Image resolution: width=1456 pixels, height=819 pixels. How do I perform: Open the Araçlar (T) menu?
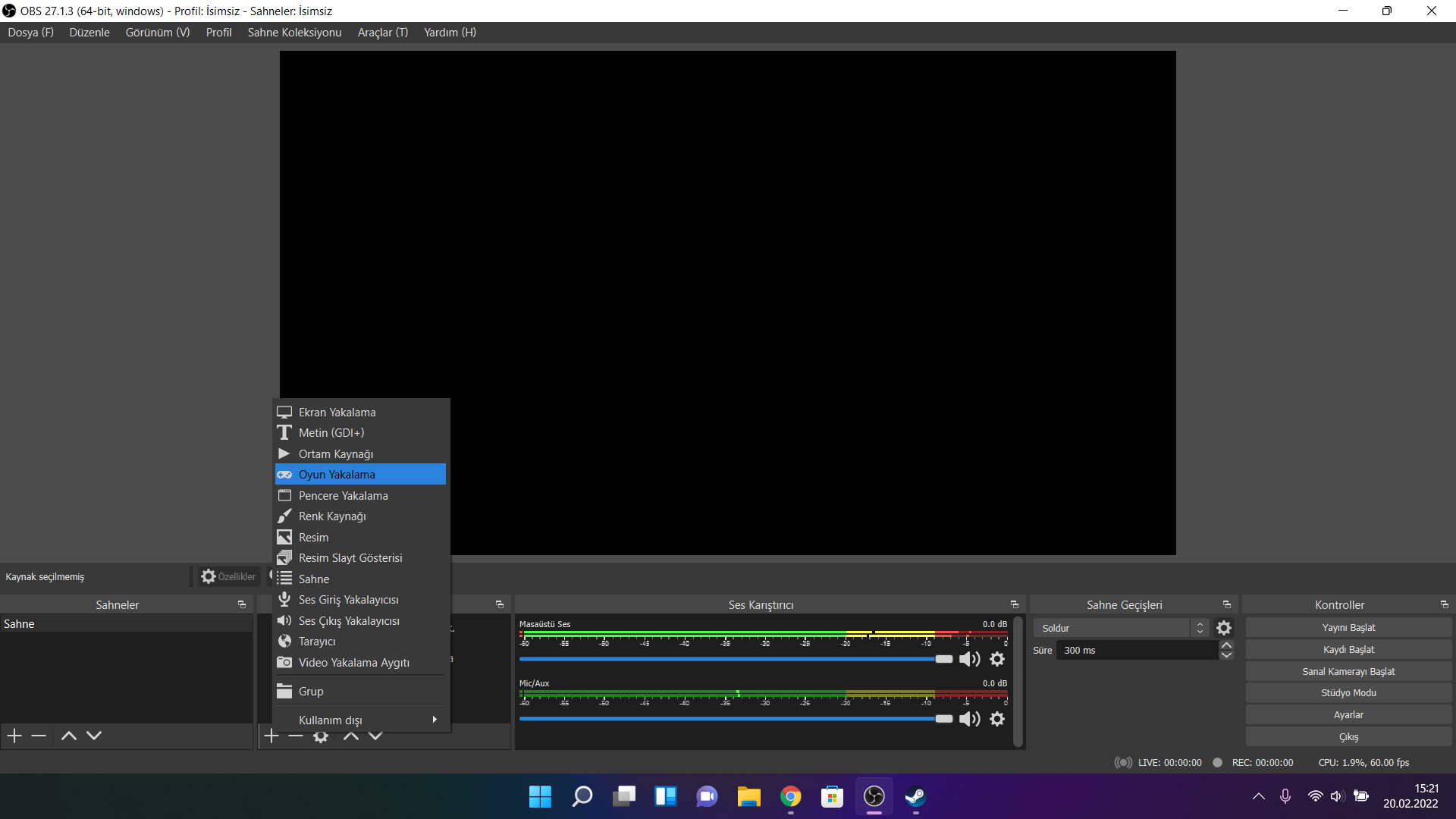[x=382, y=33]
